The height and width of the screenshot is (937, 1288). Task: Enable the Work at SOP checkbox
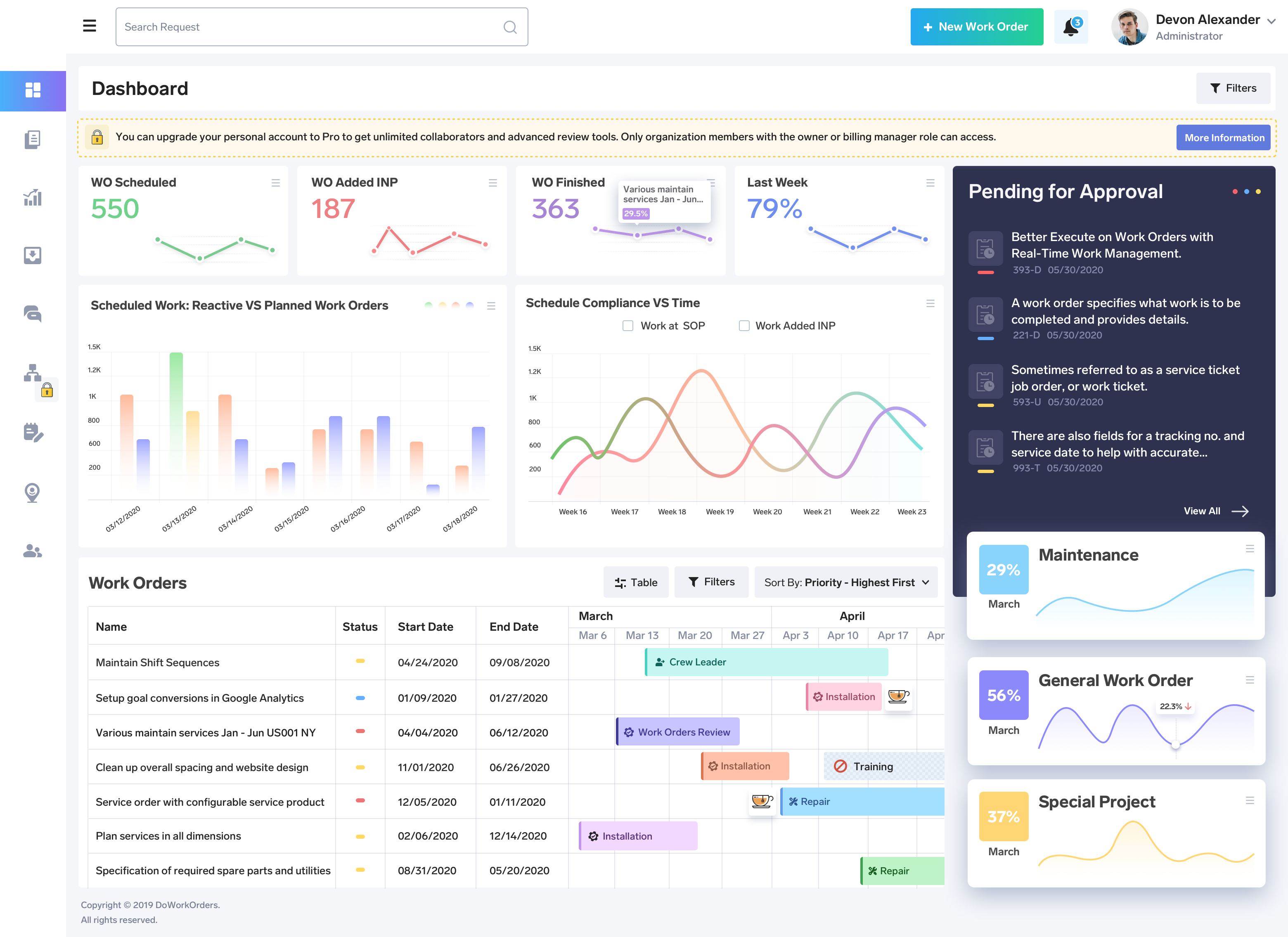(627, 326)
